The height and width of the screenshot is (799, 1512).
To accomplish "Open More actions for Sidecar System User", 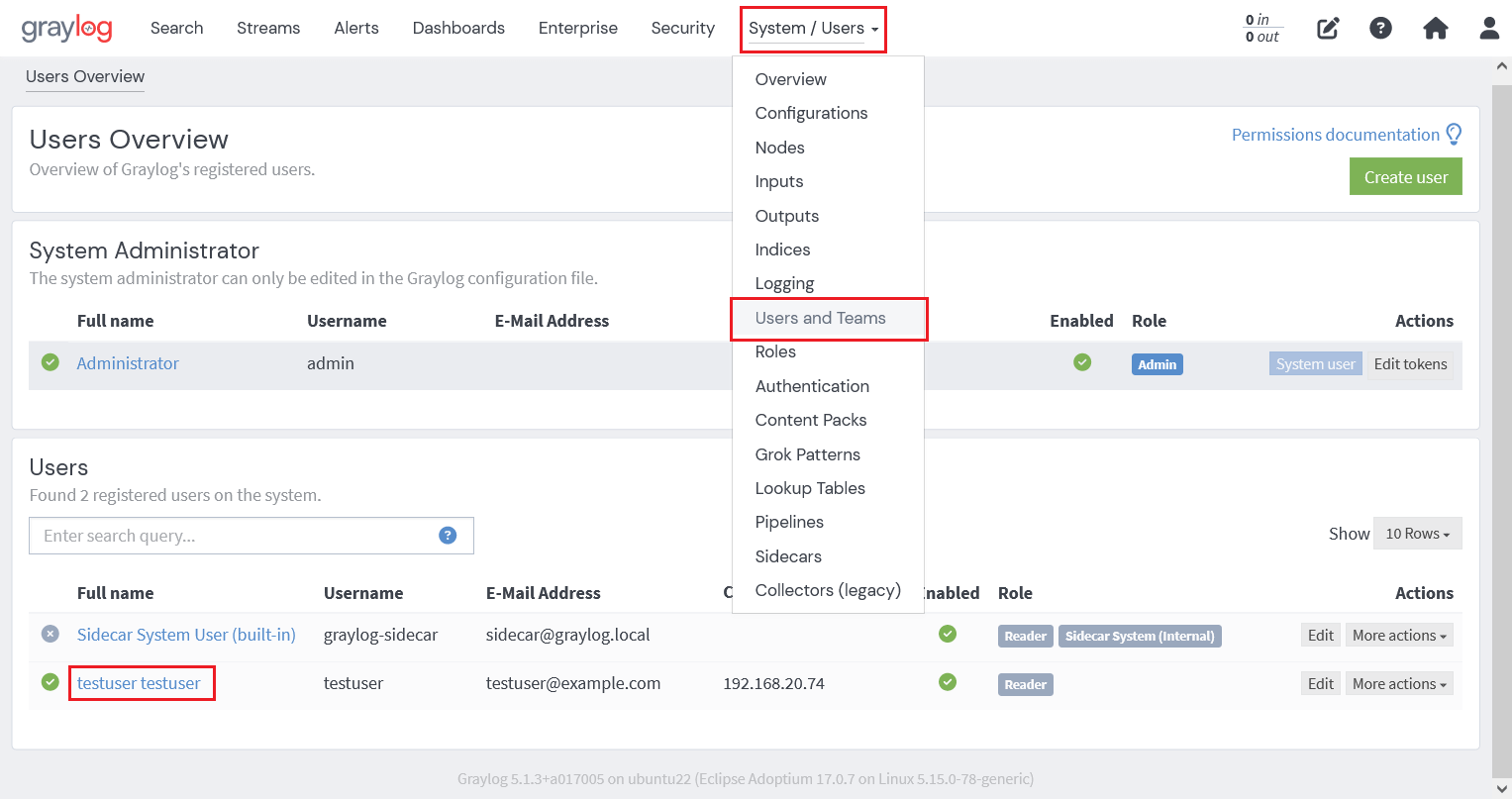I will (x=1399, y=636).
